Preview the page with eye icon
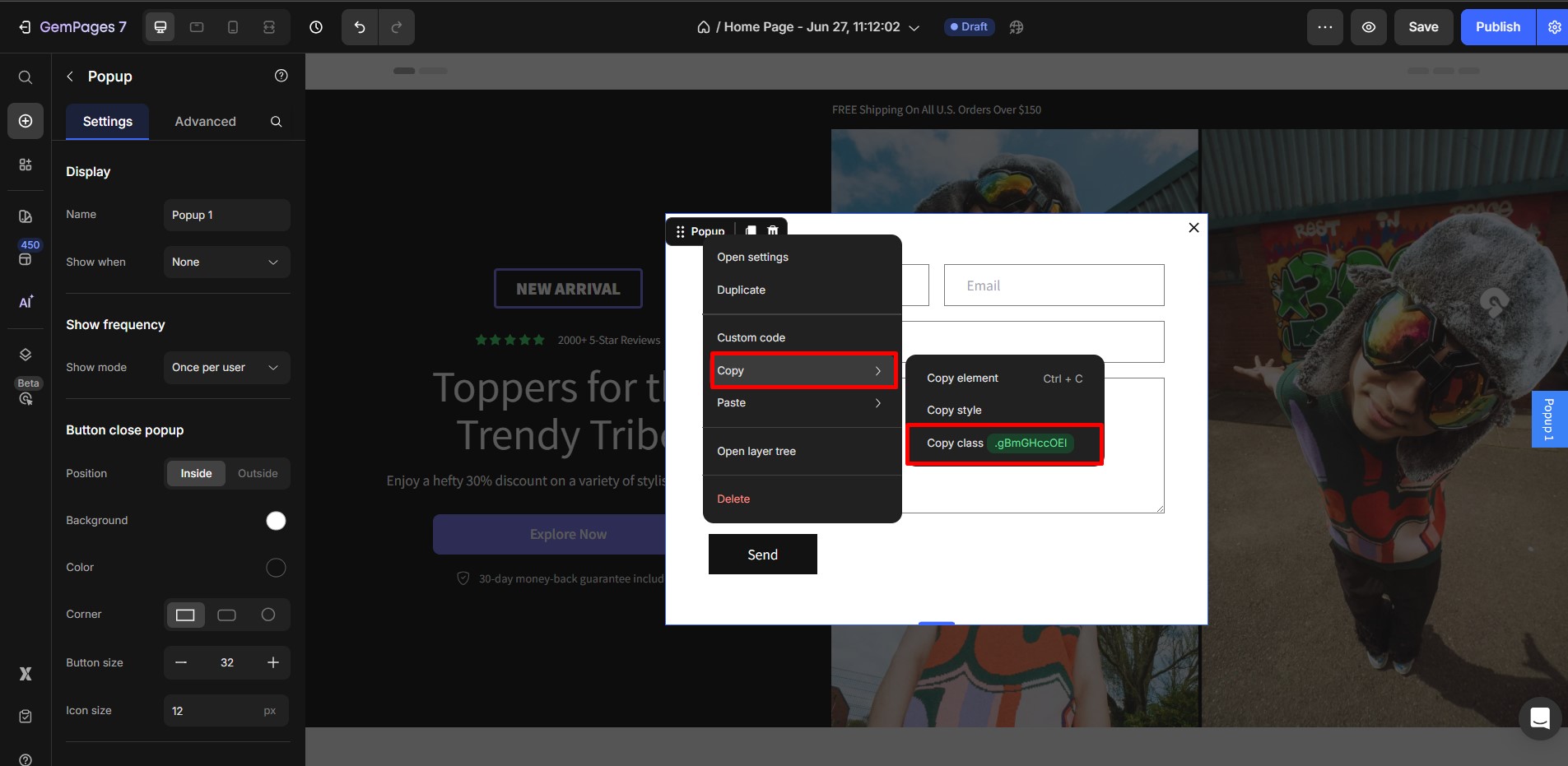The width and height of the screenshot is (1568, 766). coord(1368,26)
